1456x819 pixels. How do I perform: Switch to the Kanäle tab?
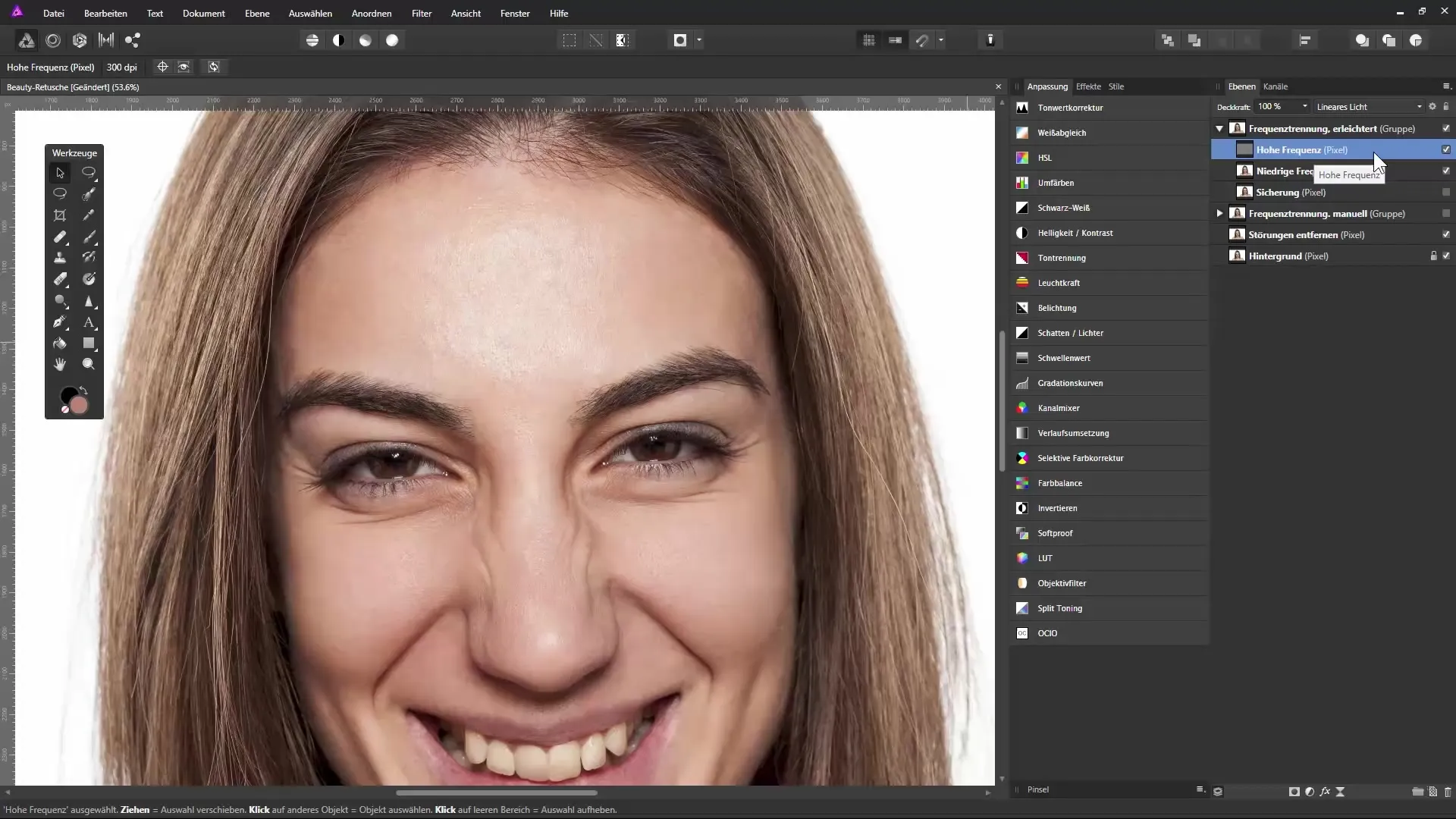coord(1276,86)
